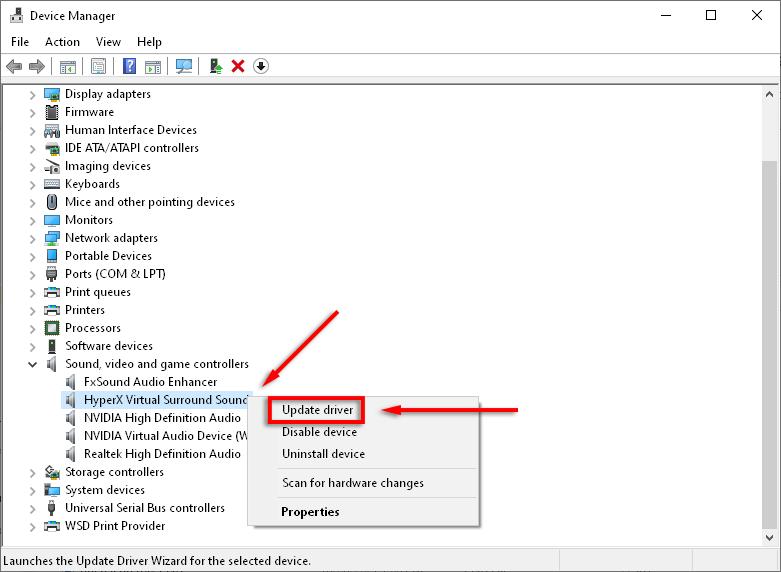Click the Imaging devices camera icon
The image size is (781, 572).
(x=52, y=166)
